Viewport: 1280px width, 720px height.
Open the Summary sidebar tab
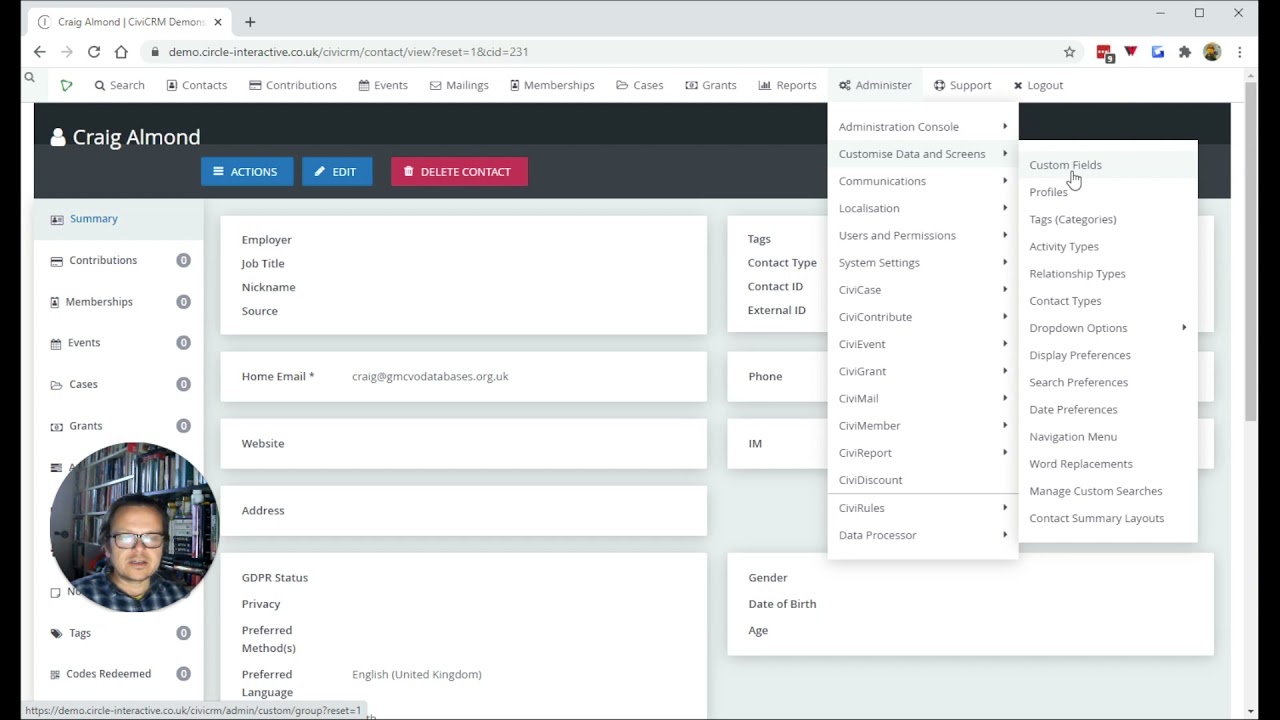tap(119, 219)
